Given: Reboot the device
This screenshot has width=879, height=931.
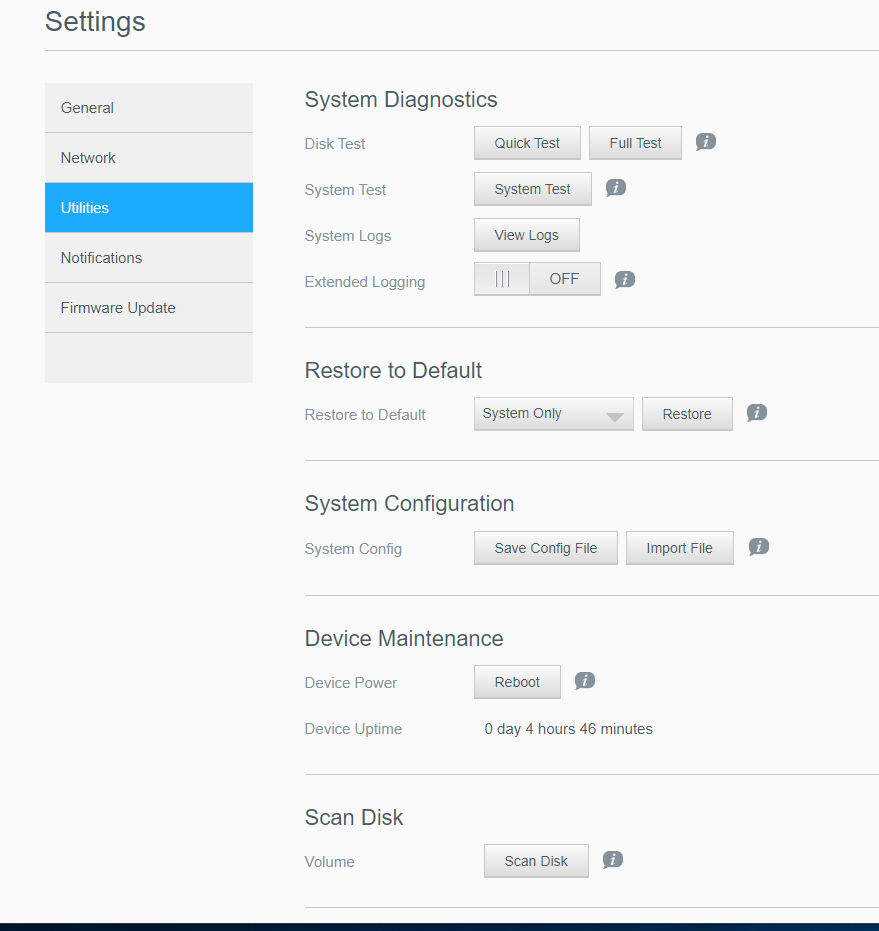Looking at the screenshot, I should 517,682.
